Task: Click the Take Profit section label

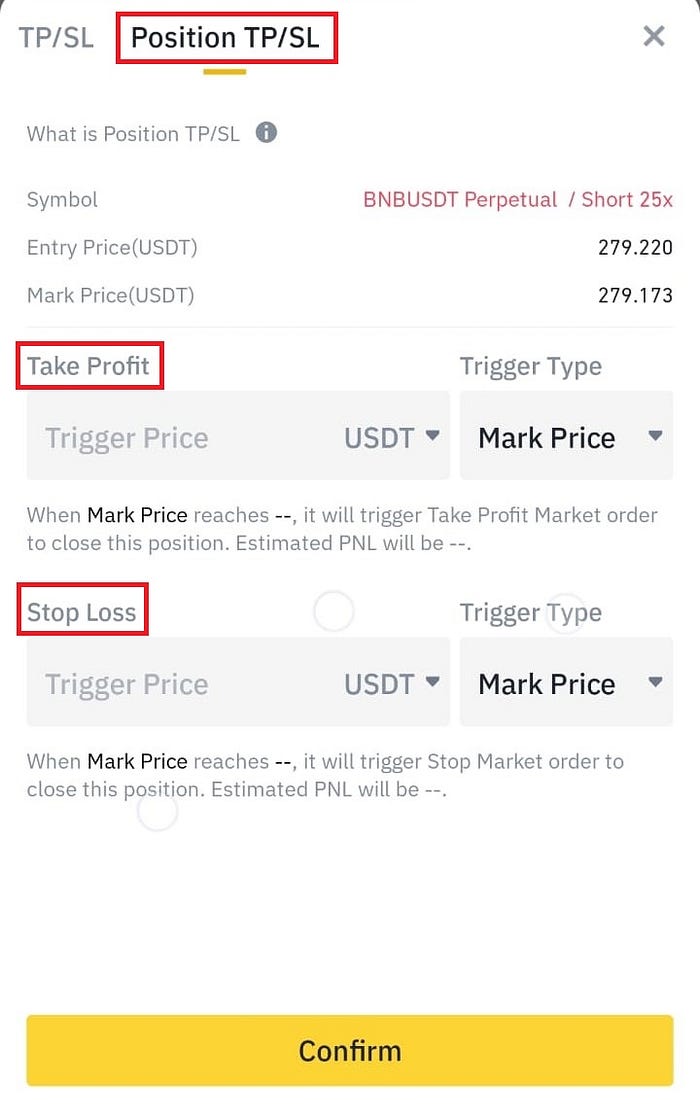Action: click(89, 366)
